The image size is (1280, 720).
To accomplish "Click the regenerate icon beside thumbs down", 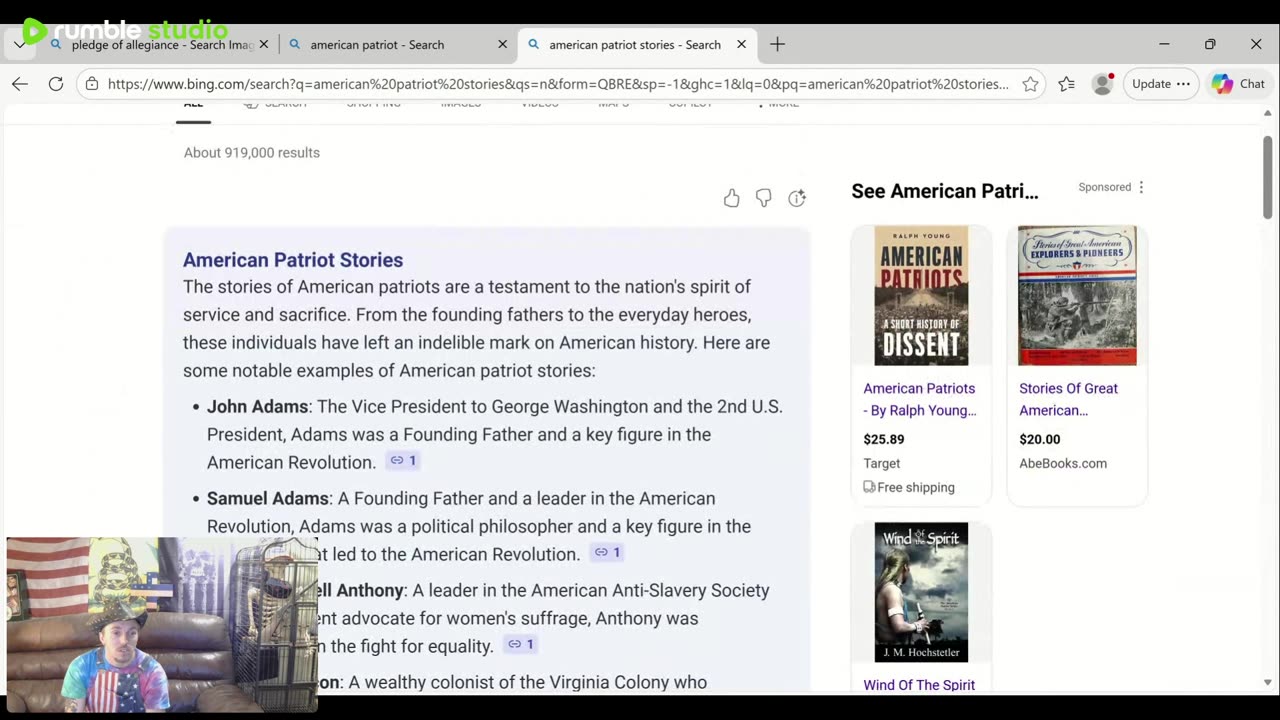I will point(797,198).
